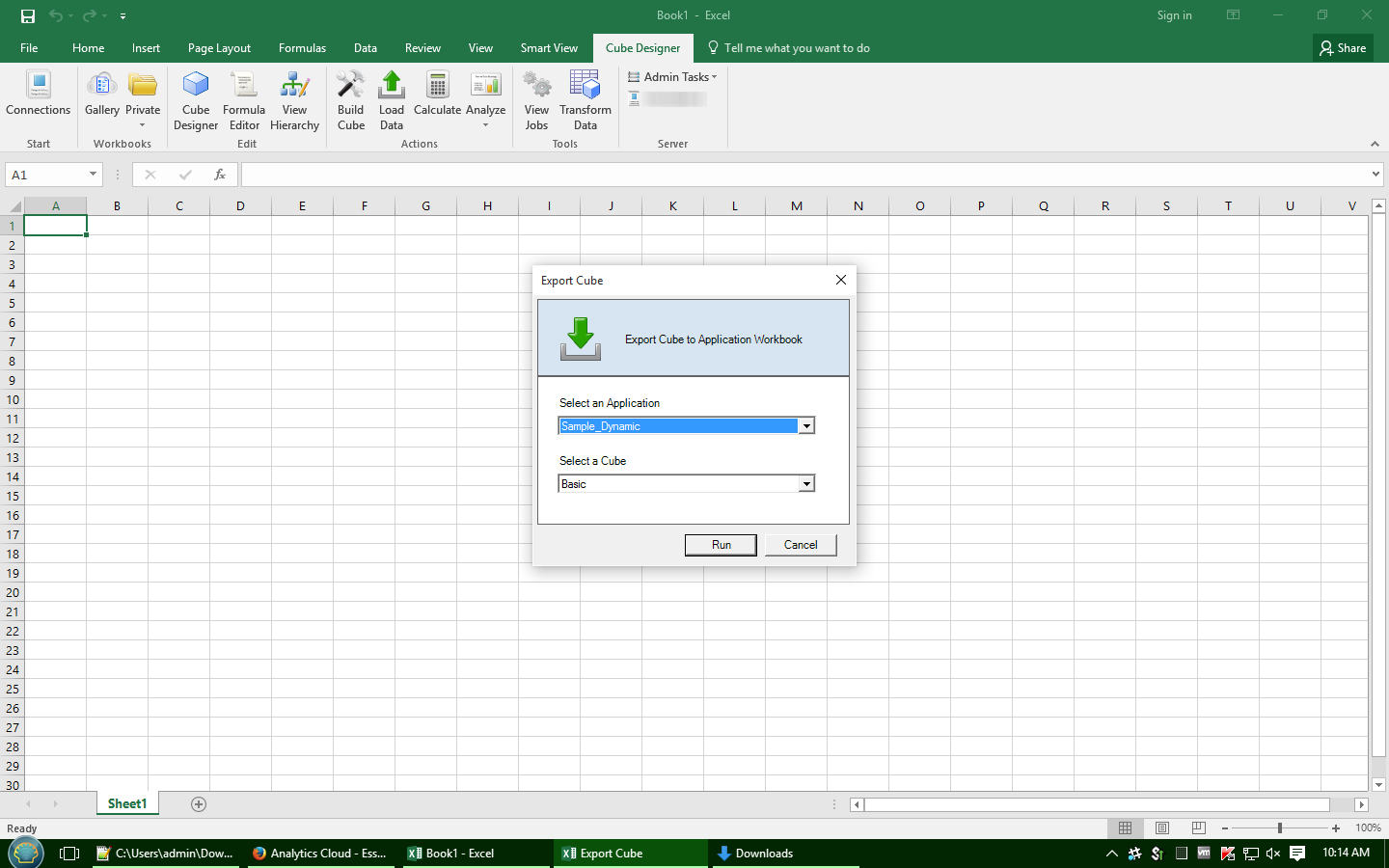The height and width of the screenshot is (868, 1389).
Task: Click View Hierarchy icon
Action: [x=294, y=101]
